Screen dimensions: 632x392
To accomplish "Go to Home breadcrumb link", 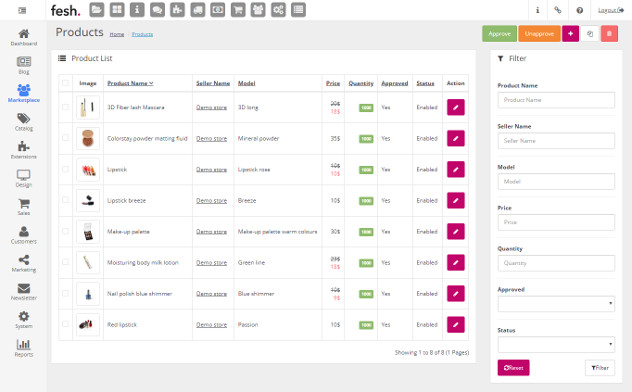I will (x=117, y=35).
